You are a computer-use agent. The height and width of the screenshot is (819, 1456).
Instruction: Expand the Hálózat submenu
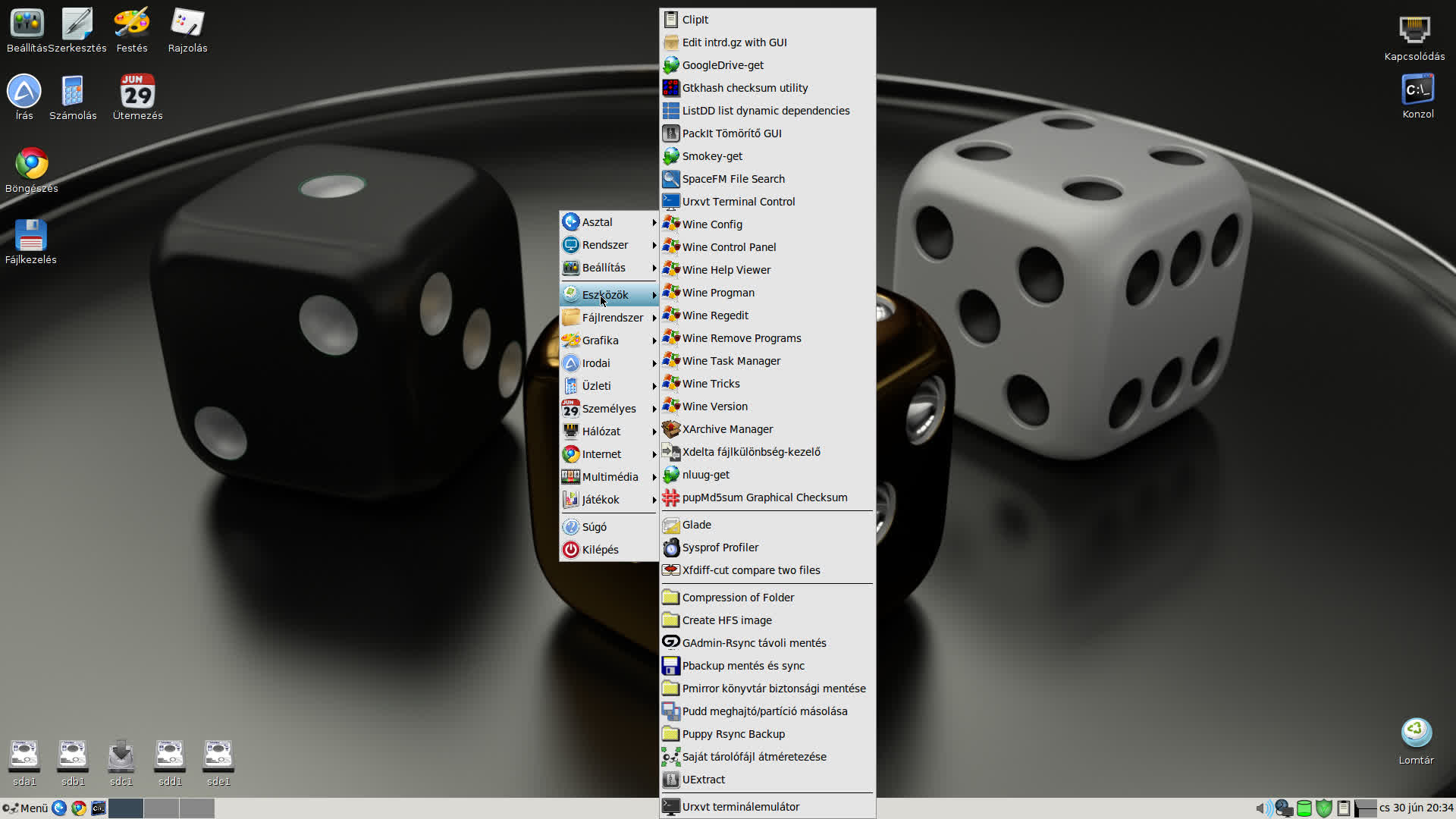pyautogui.click(x=609, y=431)
